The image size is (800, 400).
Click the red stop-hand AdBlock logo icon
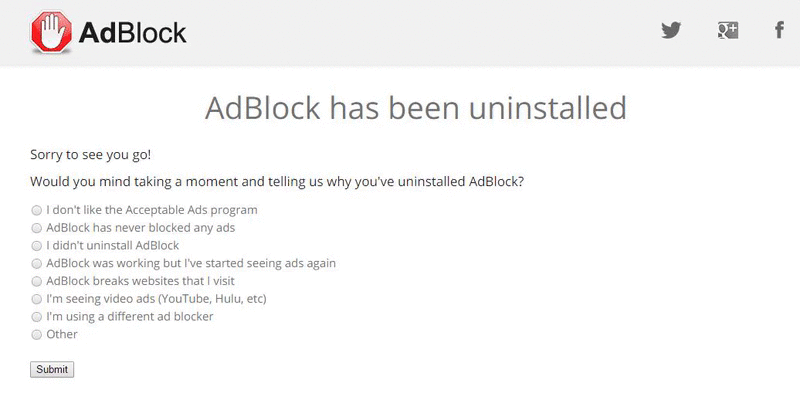point(52,32)
